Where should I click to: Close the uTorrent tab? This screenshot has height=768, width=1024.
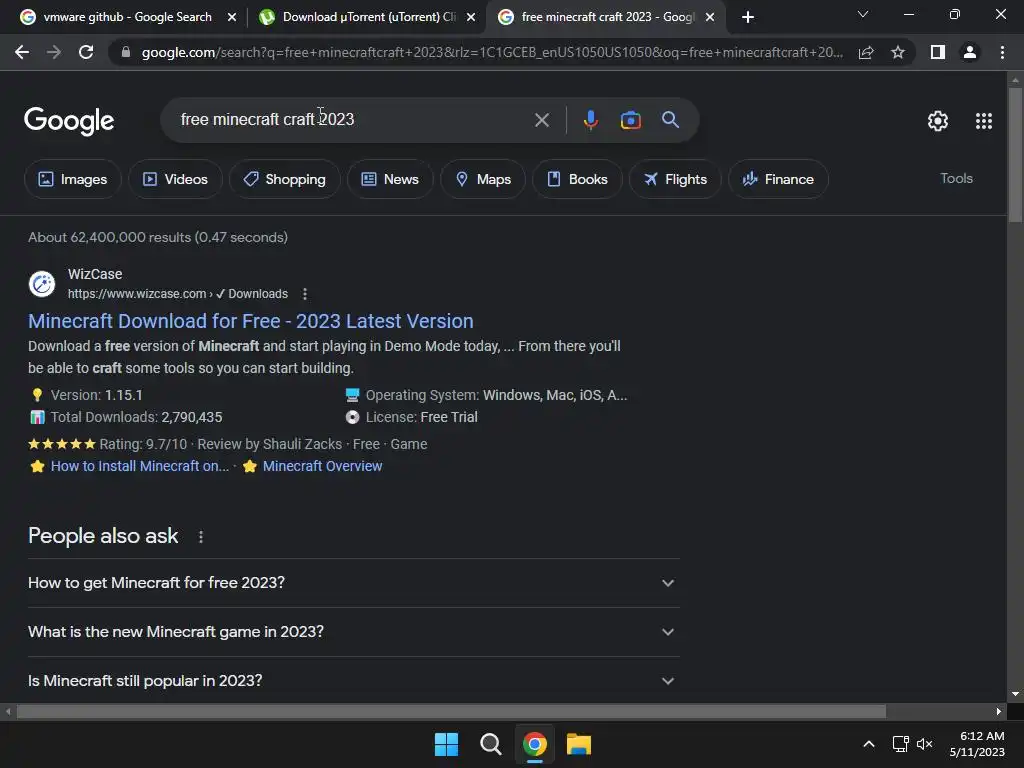click(x=471, y=17)
